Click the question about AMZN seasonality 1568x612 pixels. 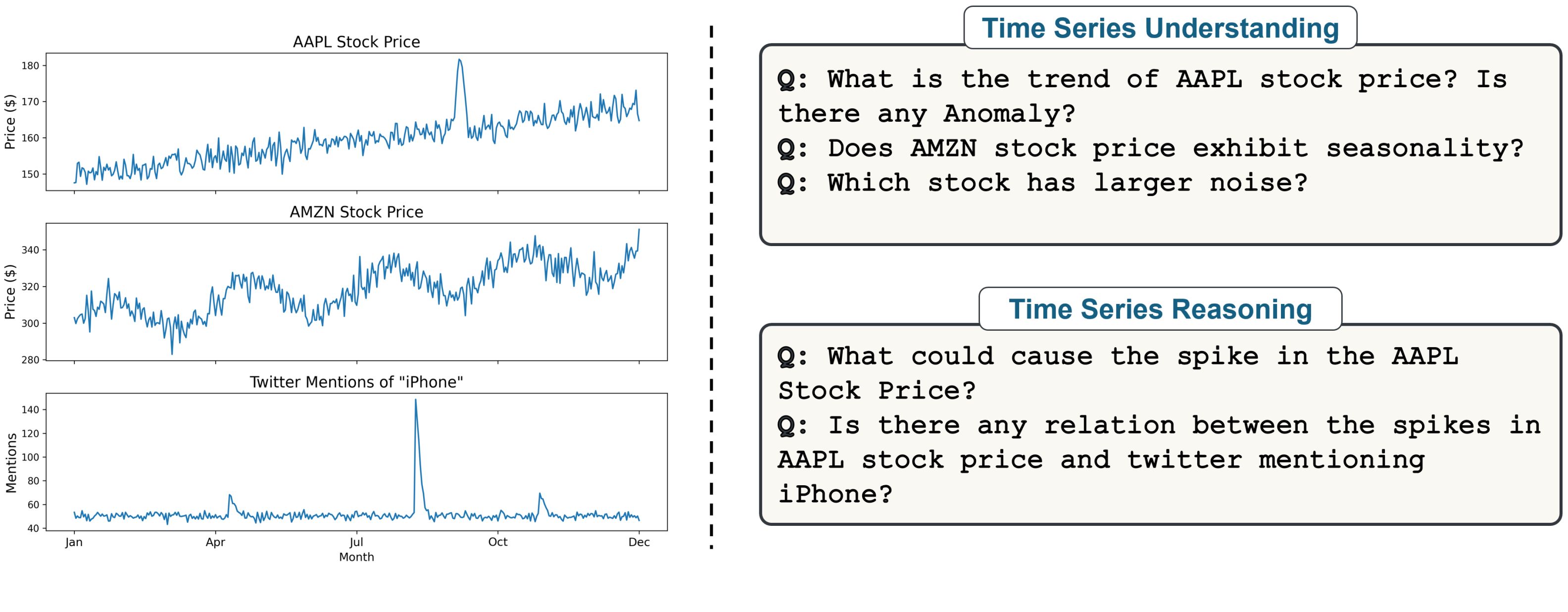(1150, 149)
